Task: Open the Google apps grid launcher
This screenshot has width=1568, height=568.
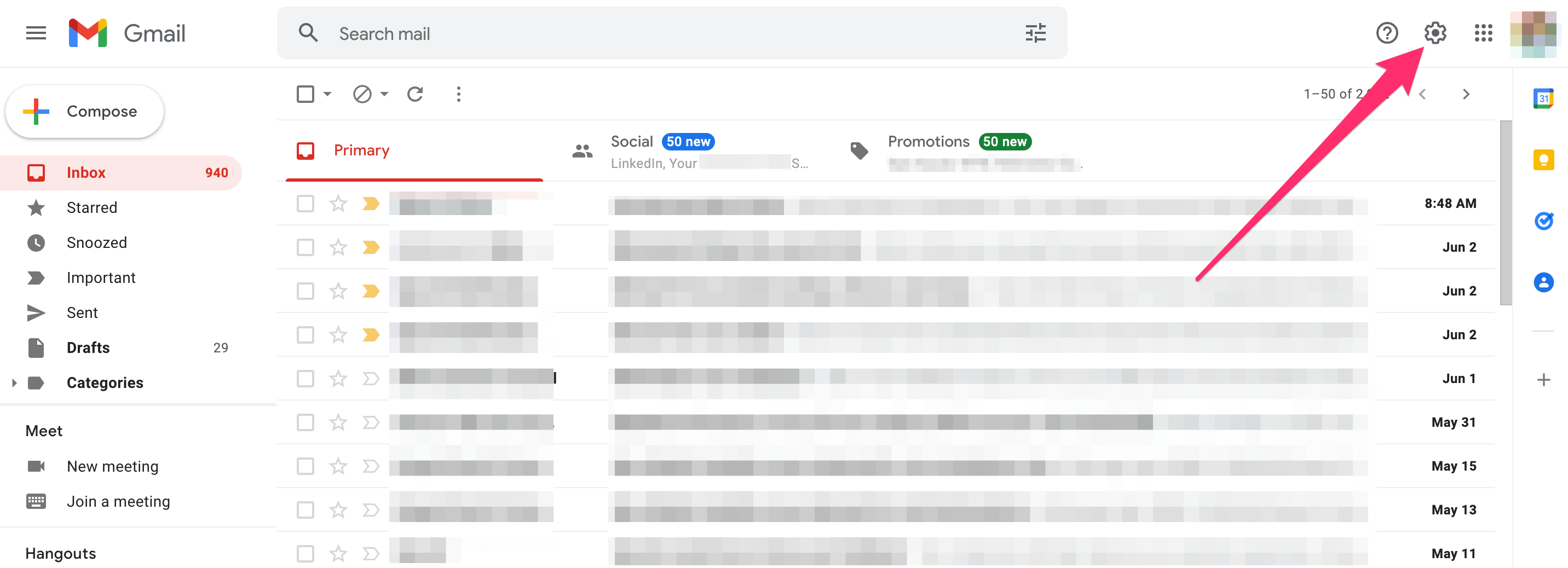Action: click(x=1484, y=33)
